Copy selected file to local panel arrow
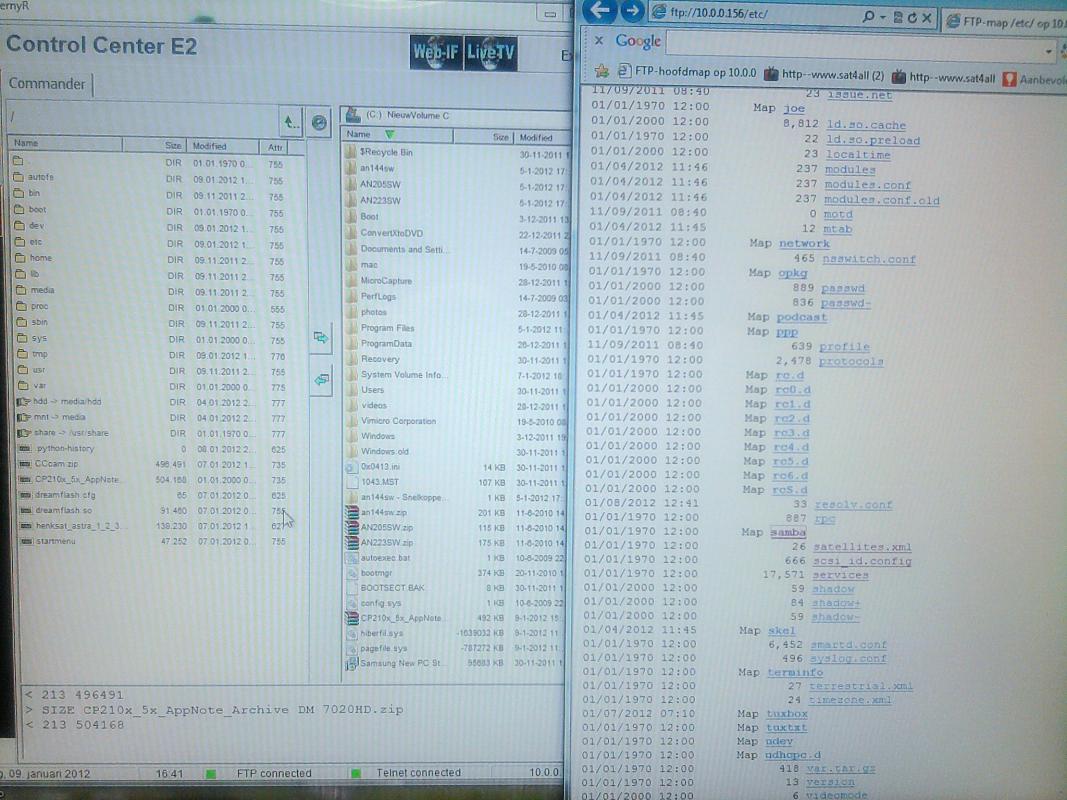The height and width of the screenshot is (800, 1067). [321, 337]
